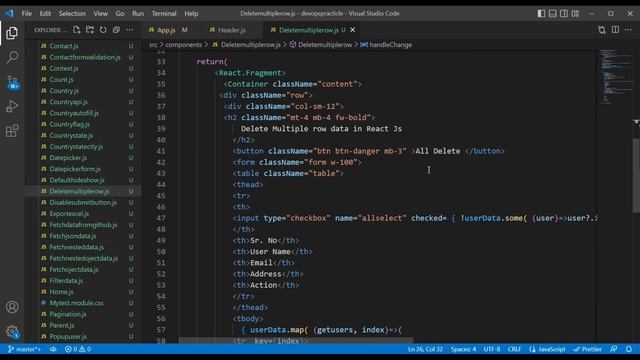Open Contact.js in the Explorer
The width and height of the screenshot is (640, 360).
click(64, 46)
